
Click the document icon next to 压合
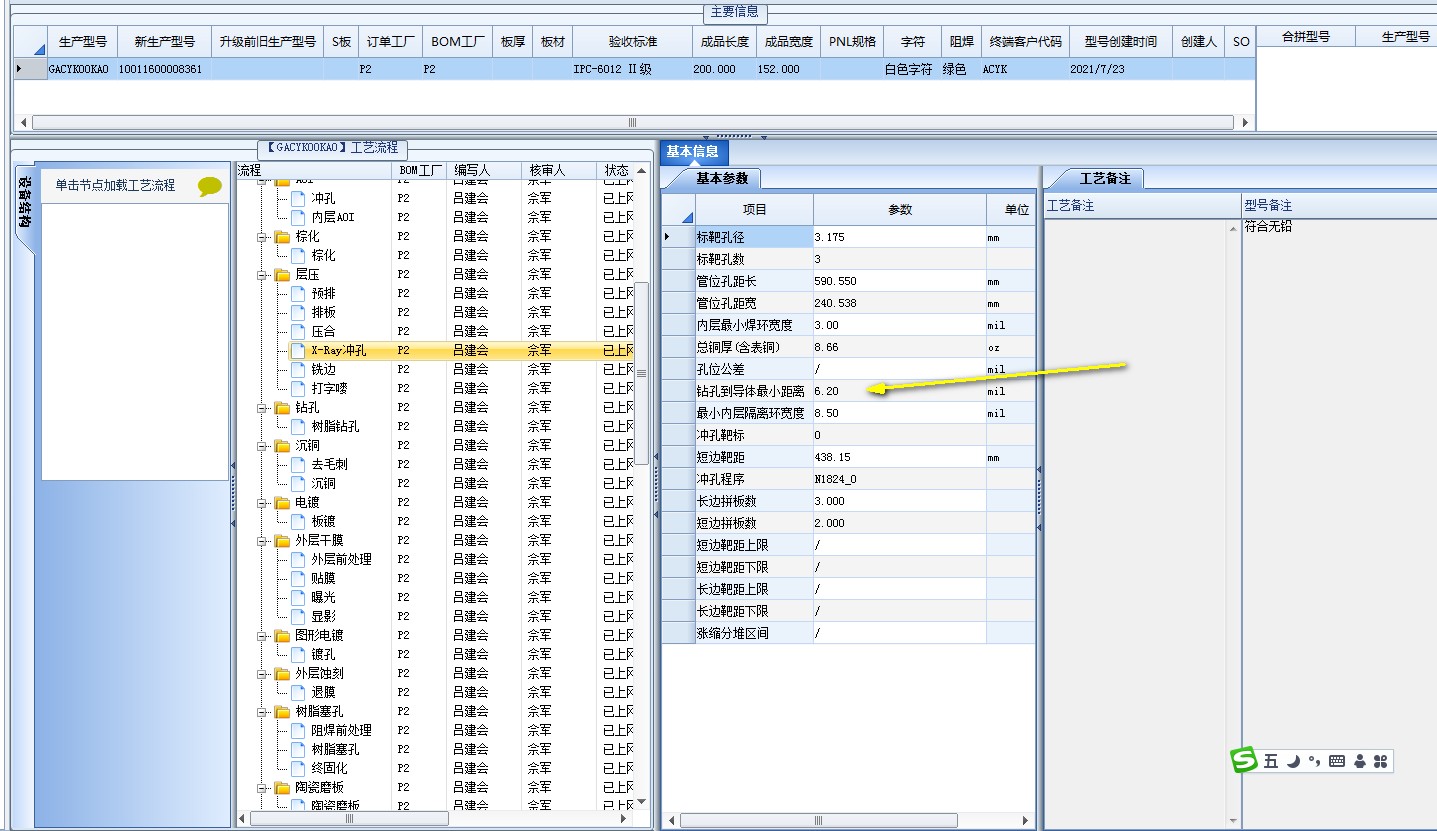(298, 332)
